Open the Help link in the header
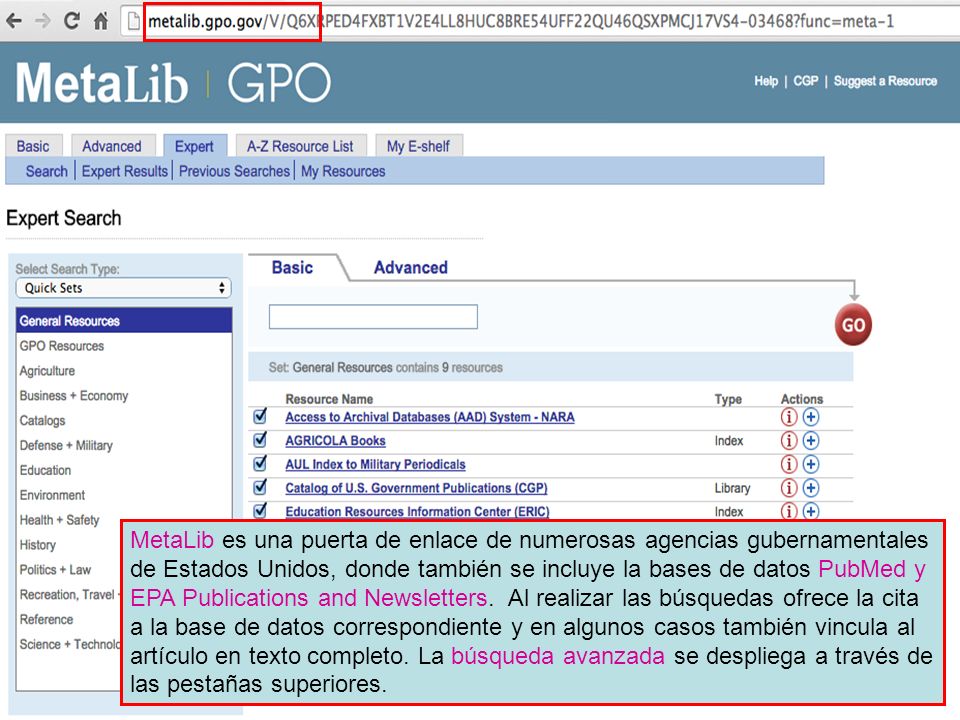The image size is (960, 720). tap(766, 81)
